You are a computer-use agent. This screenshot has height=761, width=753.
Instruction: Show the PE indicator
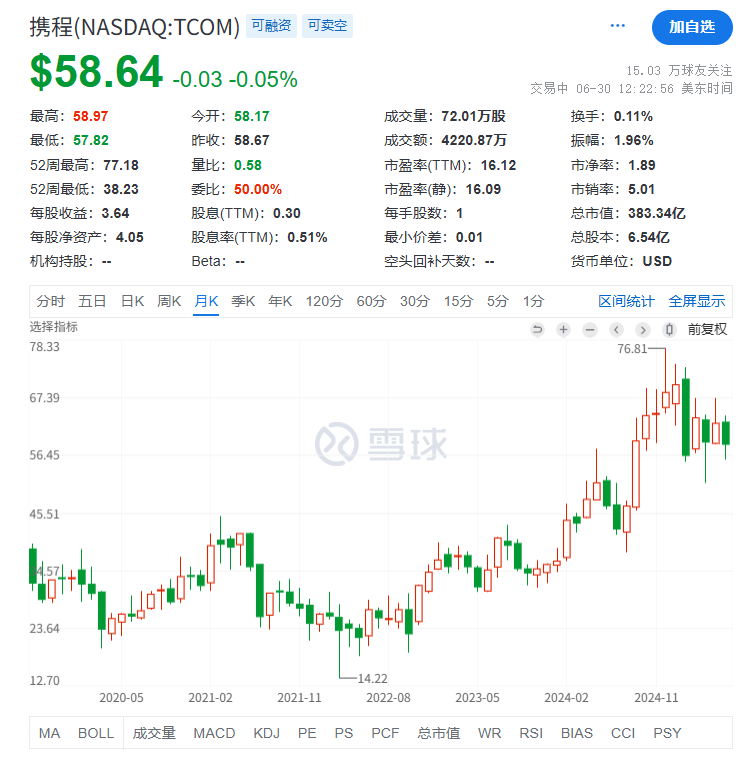(307, 733)
